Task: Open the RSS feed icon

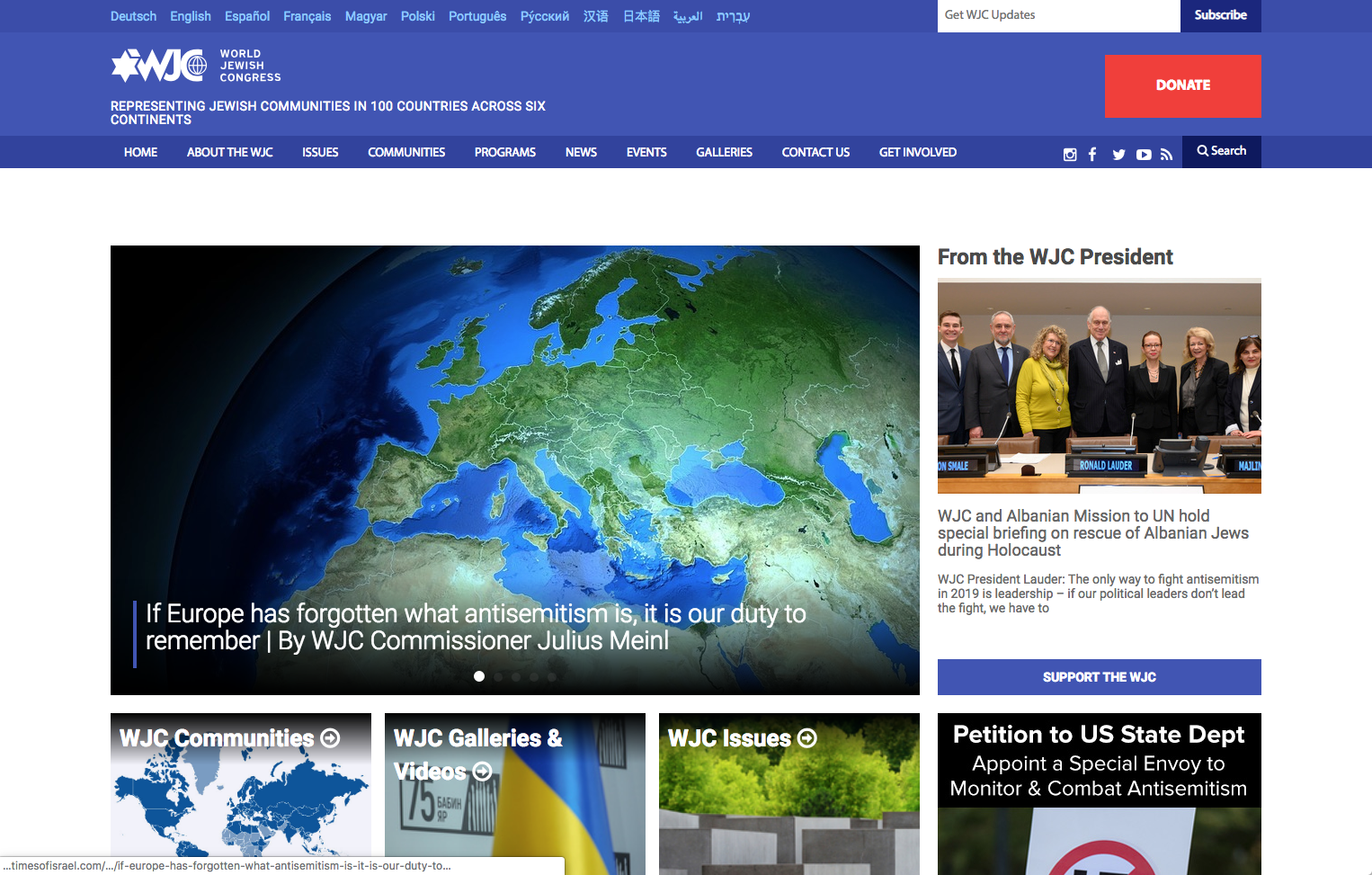Action: coord(1166,155)
